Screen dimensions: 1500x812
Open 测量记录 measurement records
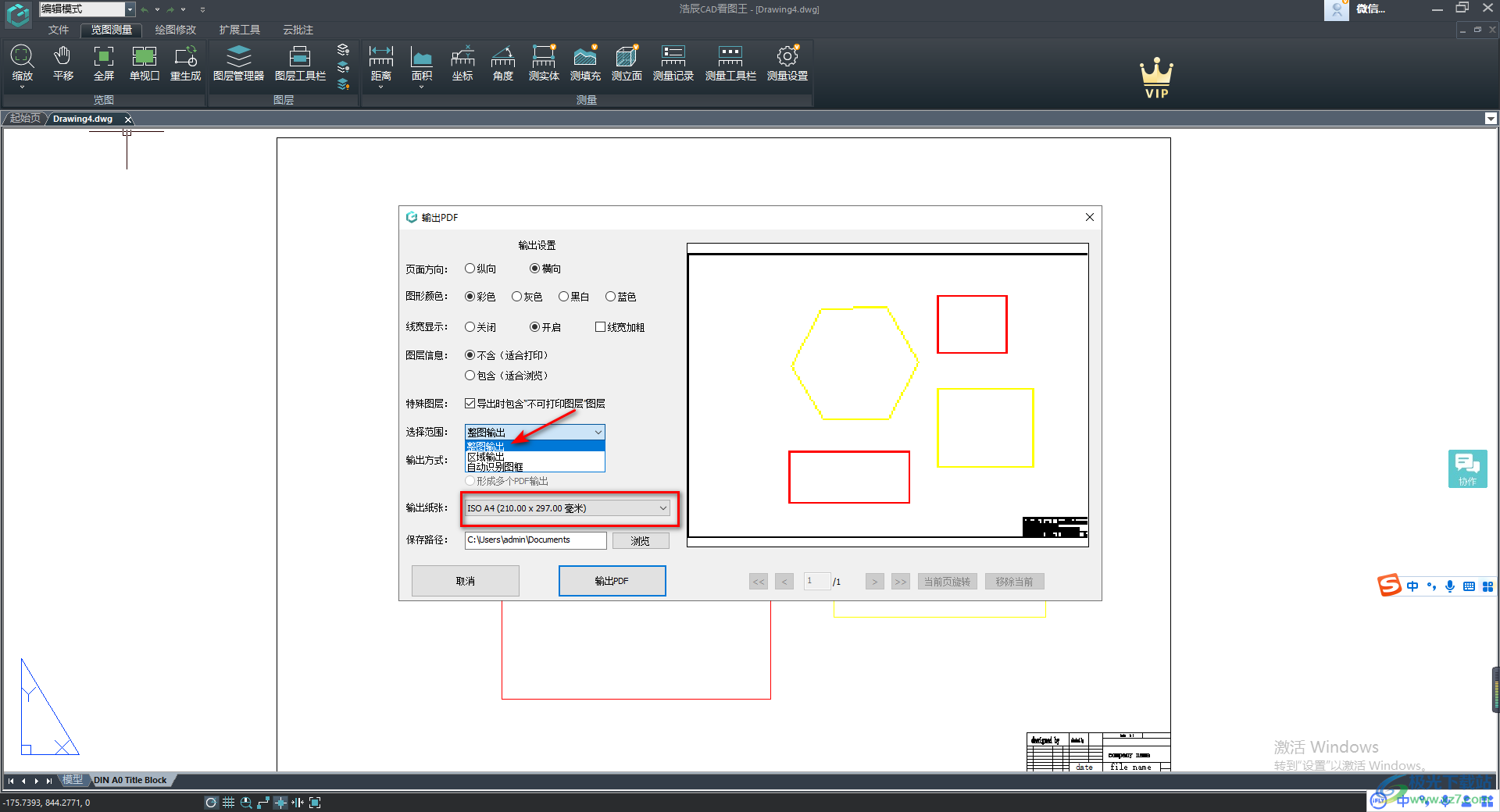[673, 62]
